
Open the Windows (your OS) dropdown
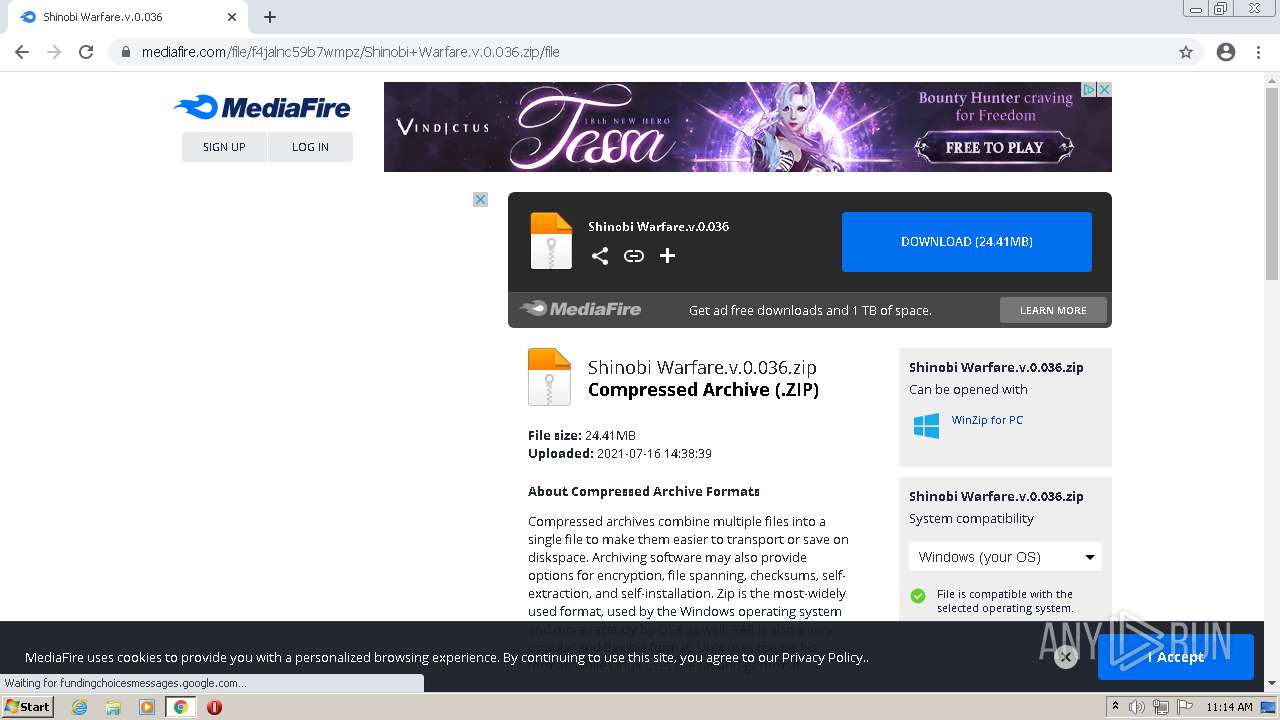[x=1005, y=557]
